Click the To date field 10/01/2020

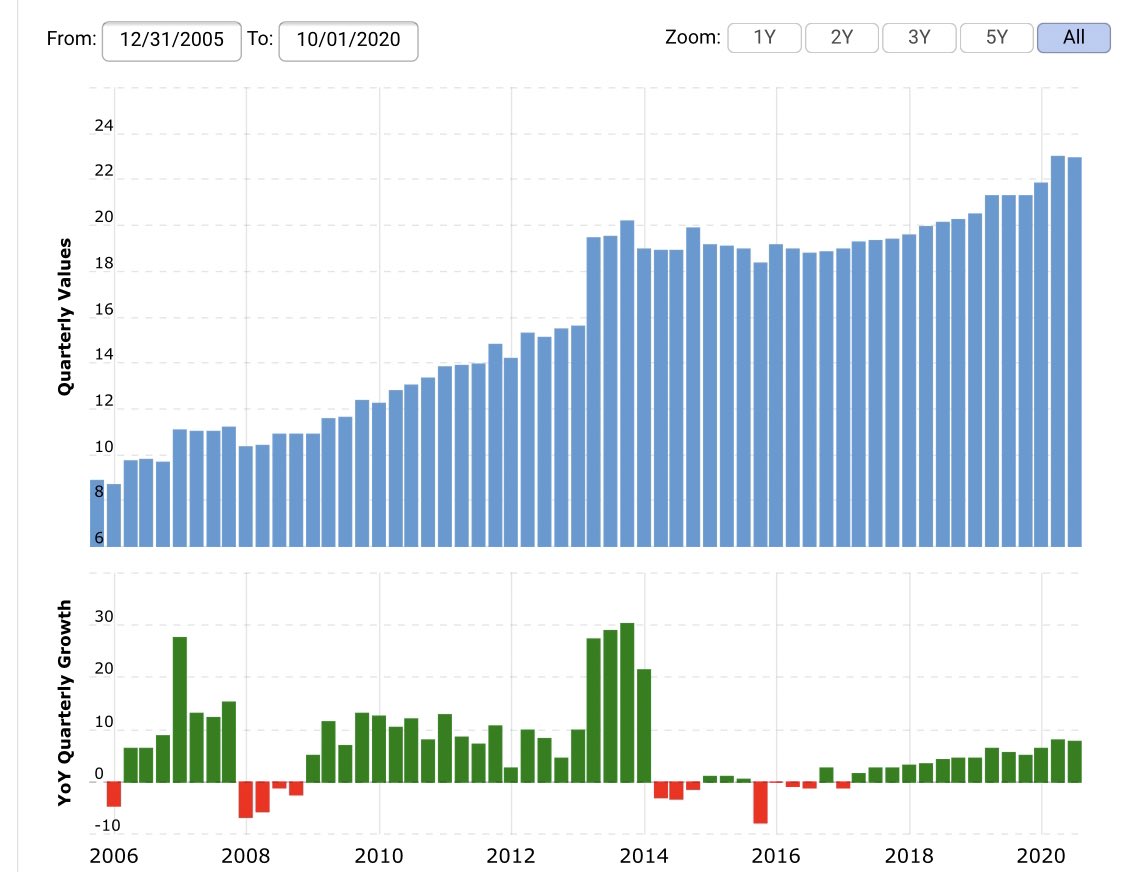coord(348,41)
